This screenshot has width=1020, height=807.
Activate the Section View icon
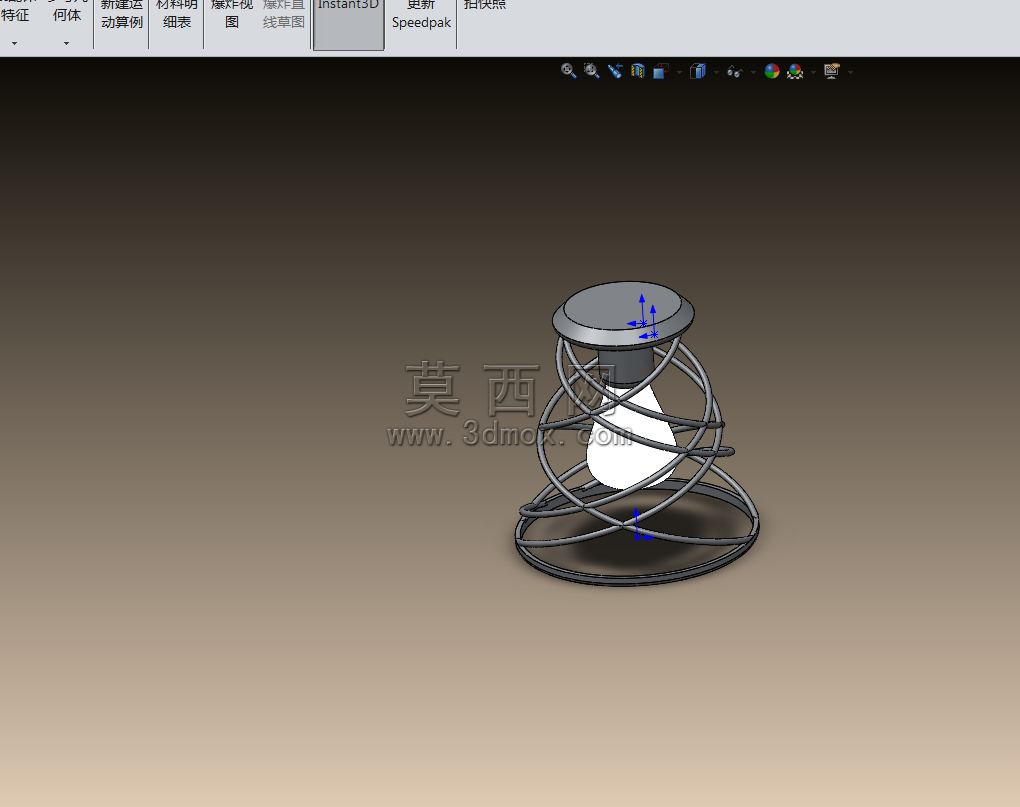tap(638, 71)
